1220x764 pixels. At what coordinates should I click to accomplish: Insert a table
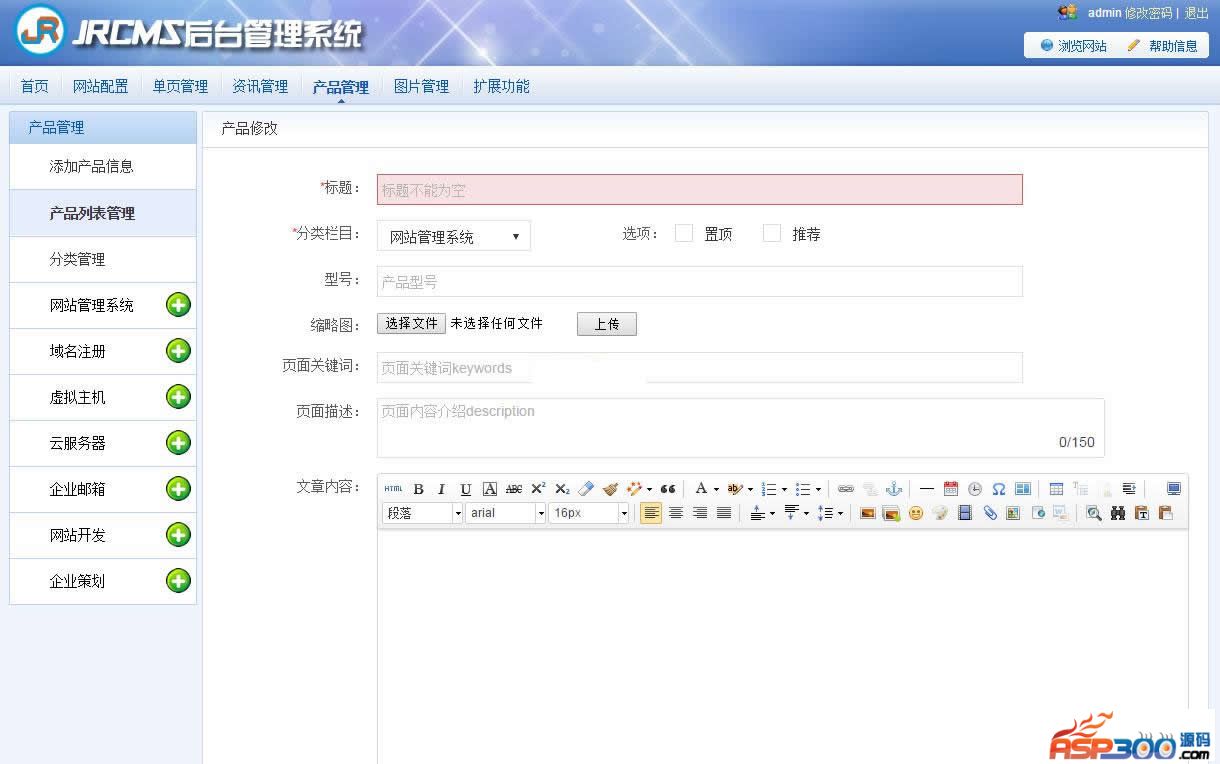click(1056, 489)
